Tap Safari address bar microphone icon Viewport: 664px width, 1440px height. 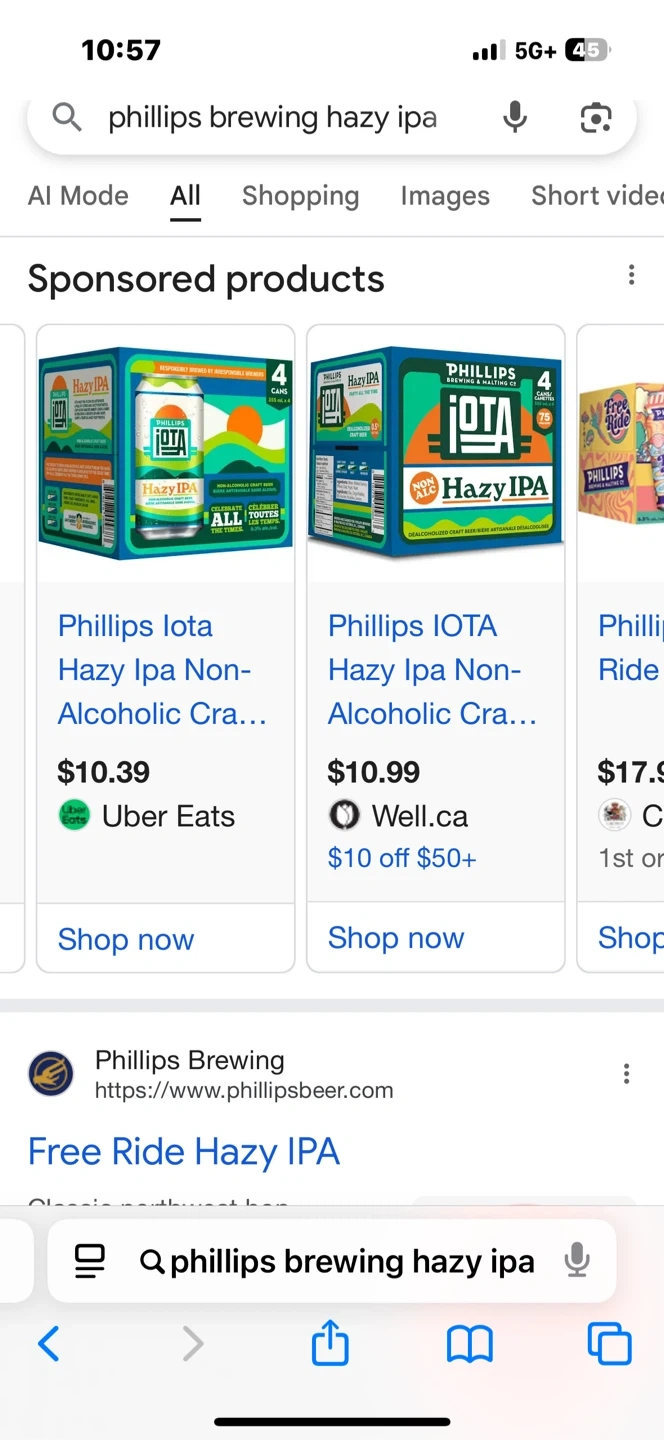(577, 1261)
